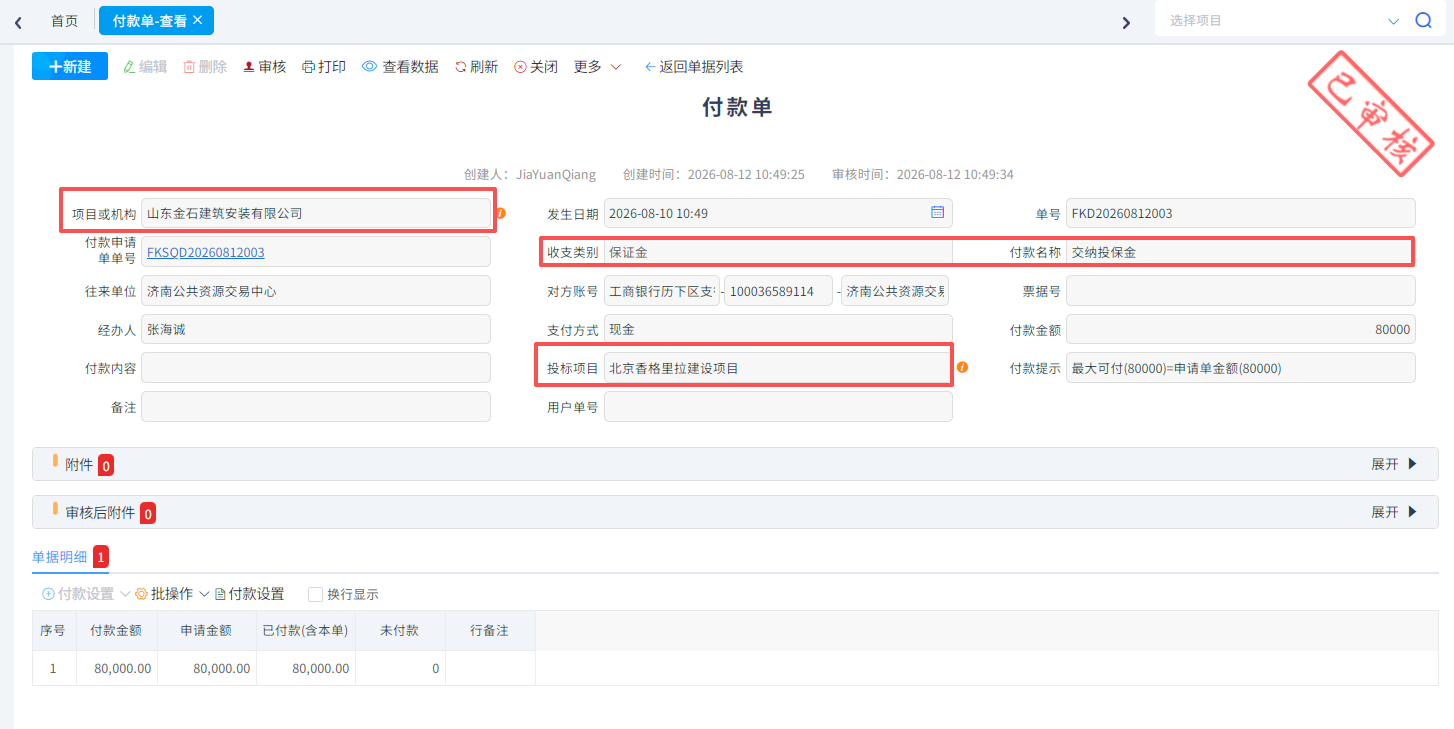Click the empty 备注 field
The height and width of the screenshot is (729, 1454).
(316, 406)
